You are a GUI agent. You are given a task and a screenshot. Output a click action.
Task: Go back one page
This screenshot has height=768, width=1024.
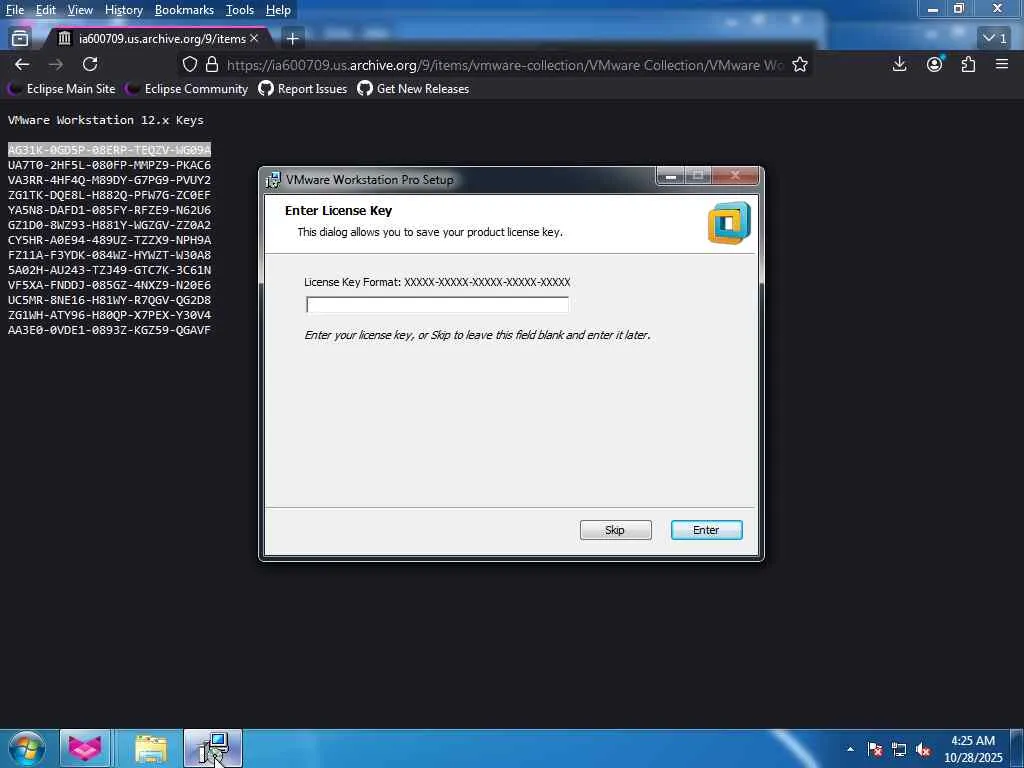click(x=22, y=64)
